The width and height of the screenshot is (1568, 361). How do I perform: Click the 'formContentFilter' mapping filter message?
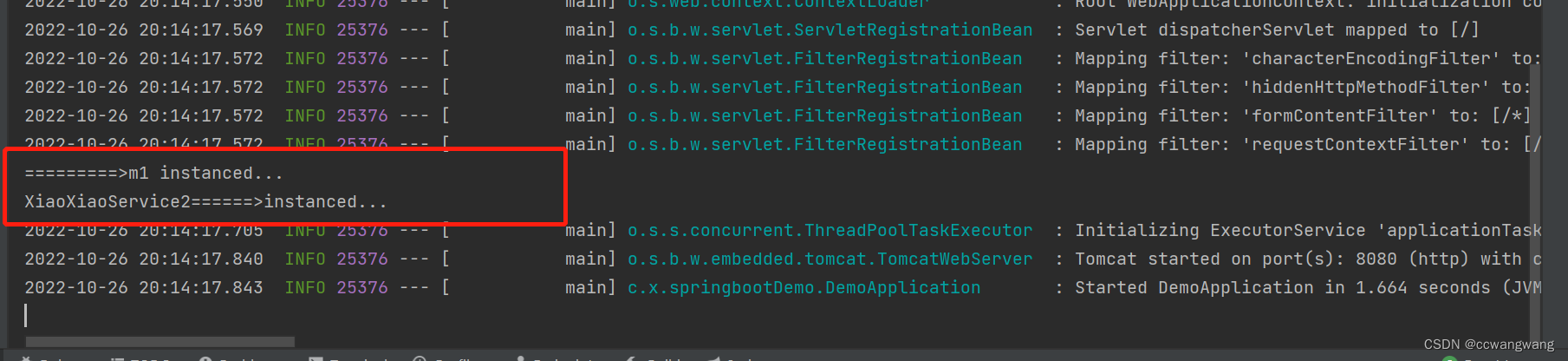1303,116
